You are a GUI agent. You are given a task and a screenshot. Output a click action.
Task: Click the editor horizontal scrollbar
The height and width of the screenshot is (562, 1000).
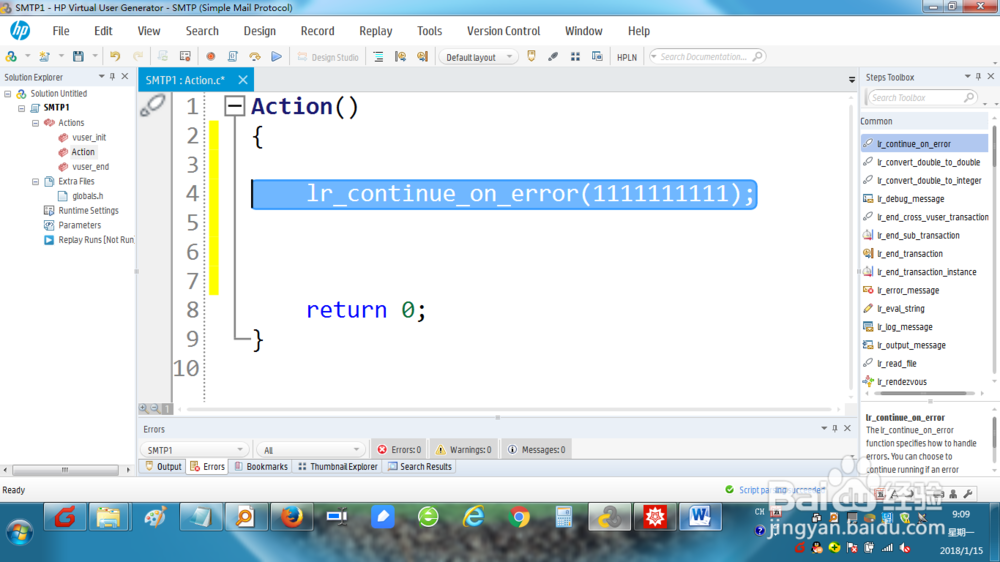click(x=509, y=409)
